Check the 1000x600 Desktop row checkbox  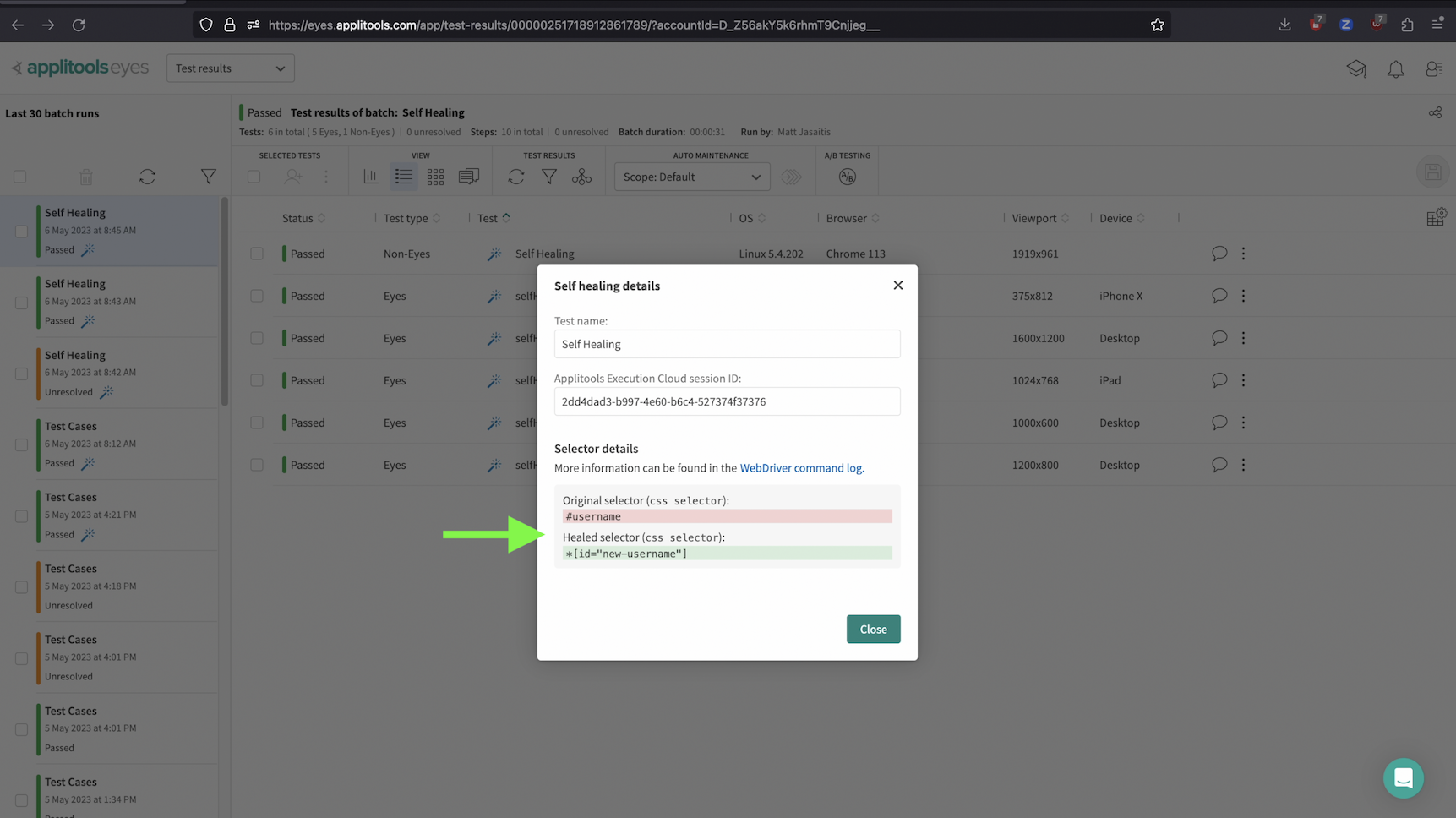tap(257, 423)
